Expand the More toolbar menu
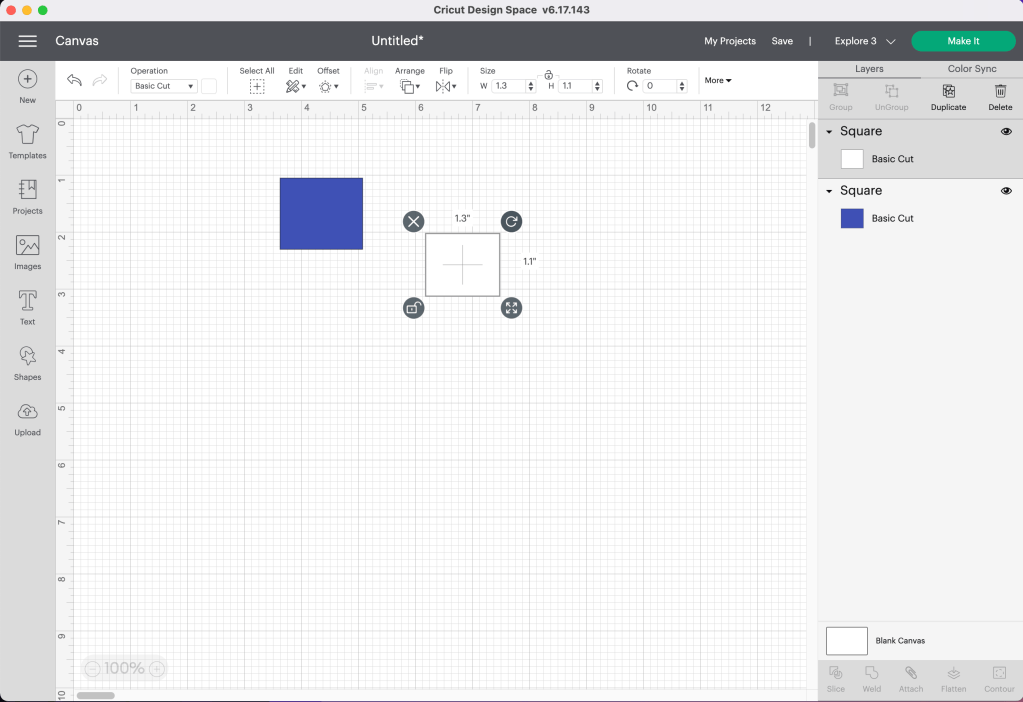The width and height of the screenshot is (1023, 702). pos(717,81)
